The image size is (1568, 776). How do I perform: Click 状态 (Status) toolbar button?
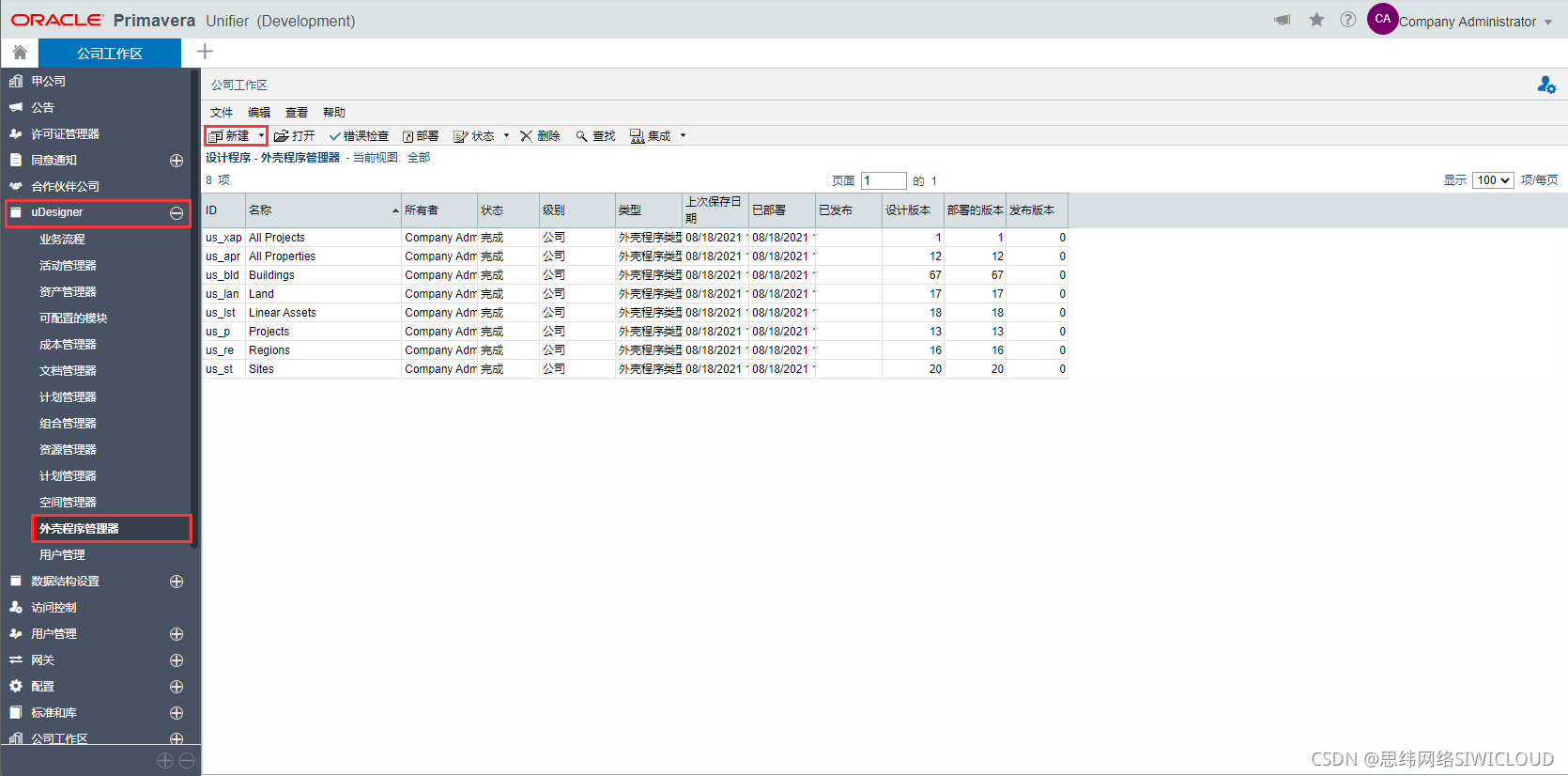point(474,136)
